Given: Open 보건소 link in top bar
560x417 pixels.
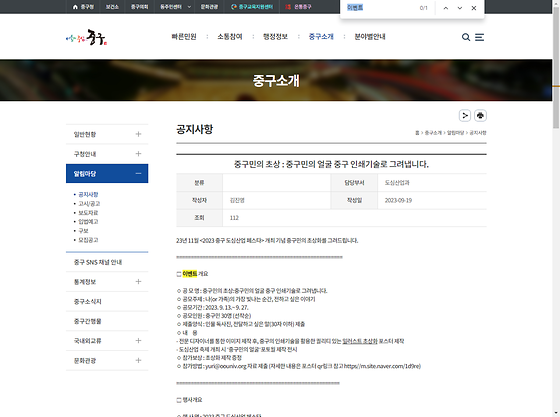Looking at the screenshot, I should tap(112, 7).
